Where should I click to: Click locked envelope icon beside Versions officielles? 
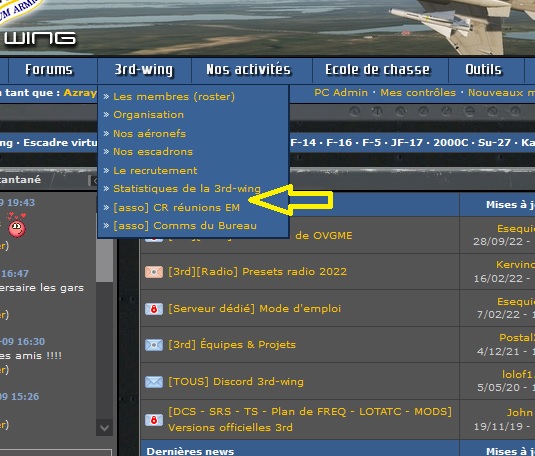154,420
